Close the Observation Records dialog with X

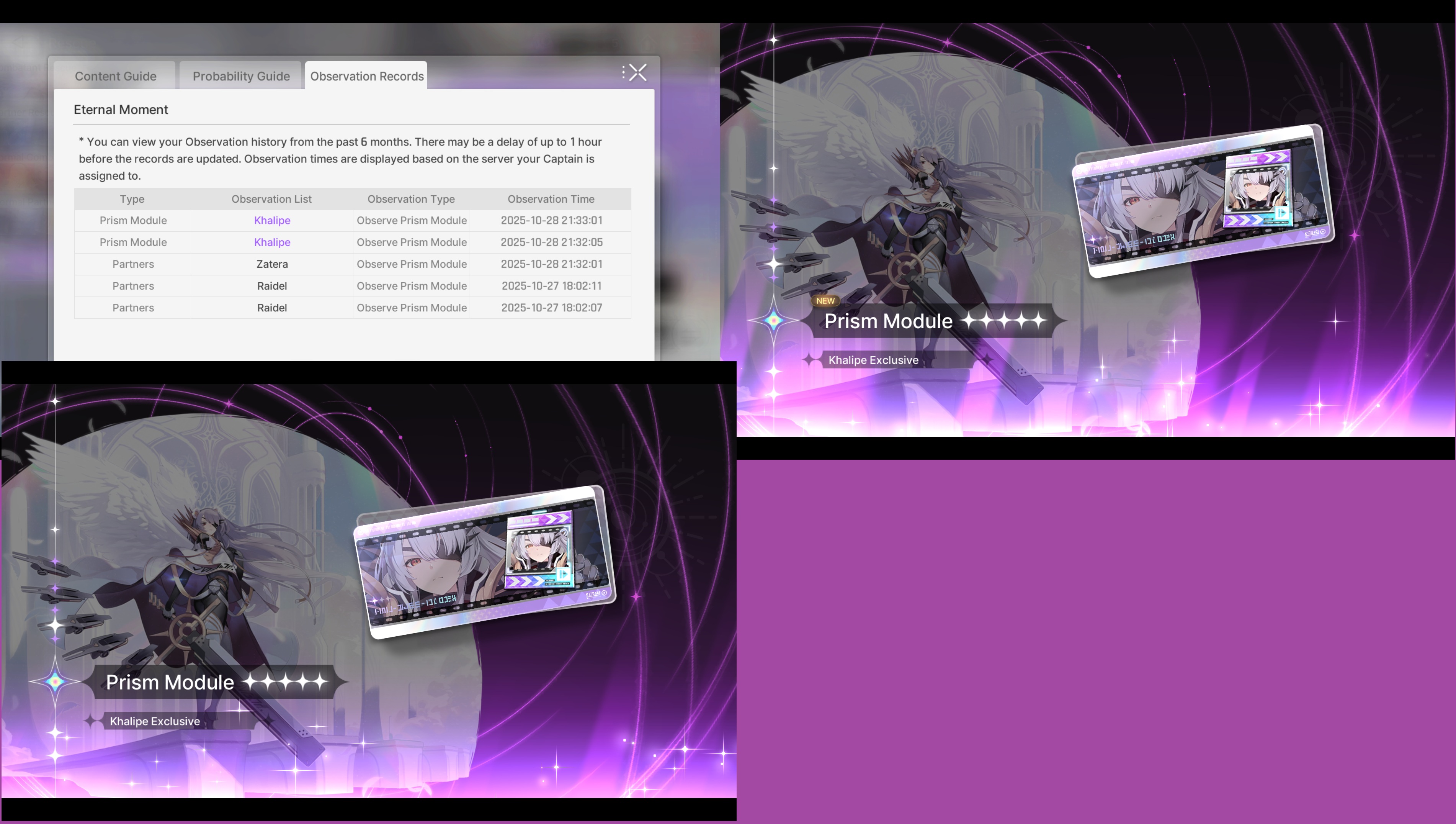click(638, 72)
